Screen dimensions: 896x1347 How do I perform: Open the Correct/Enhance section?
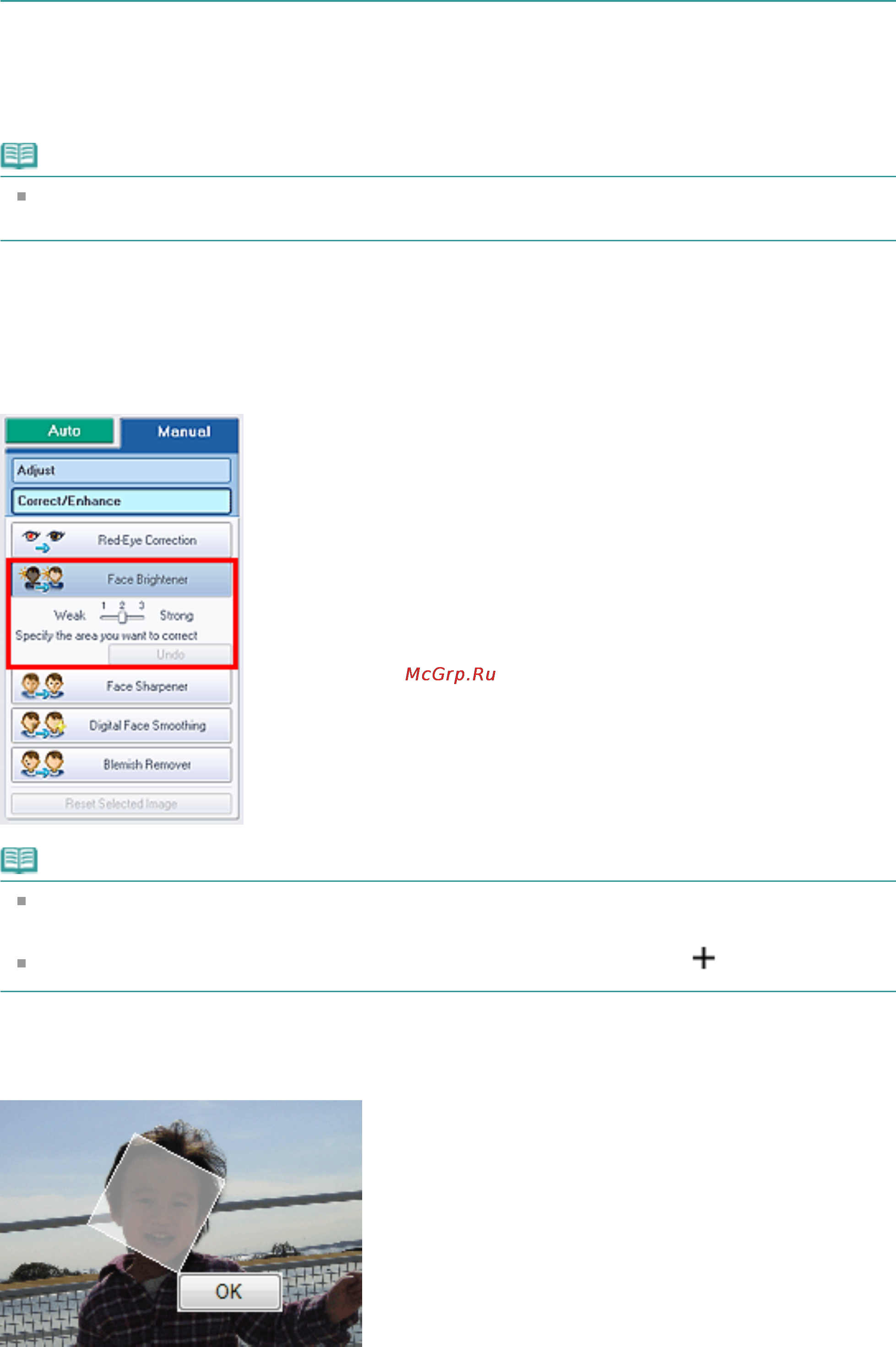[121, 500]
